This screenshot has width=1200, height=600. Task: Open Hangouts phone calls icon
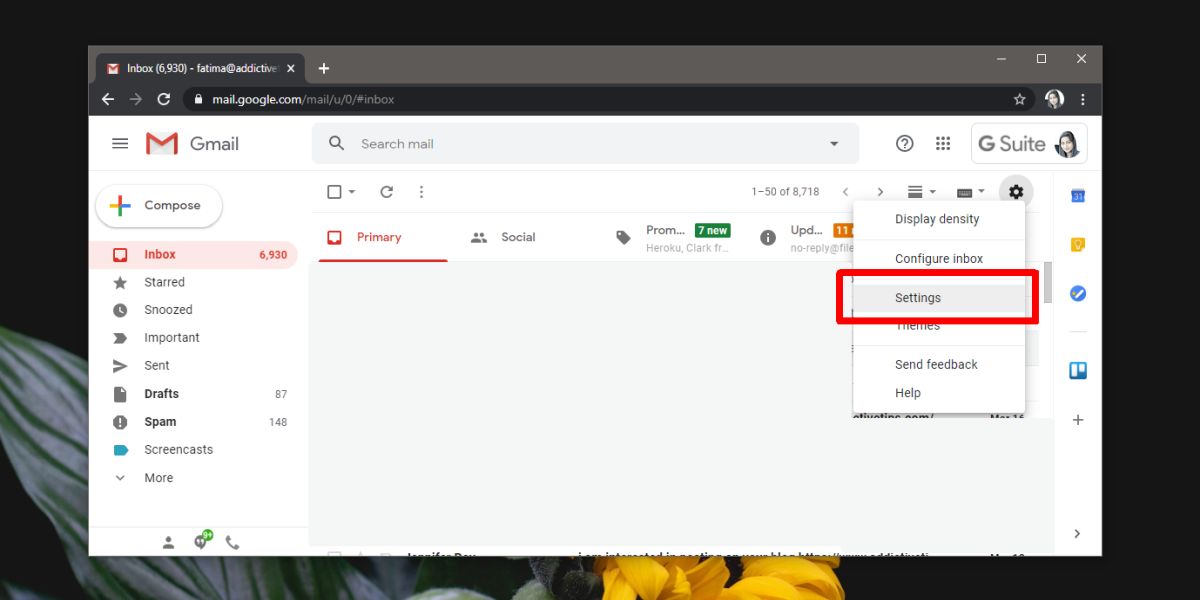point(232,543)
